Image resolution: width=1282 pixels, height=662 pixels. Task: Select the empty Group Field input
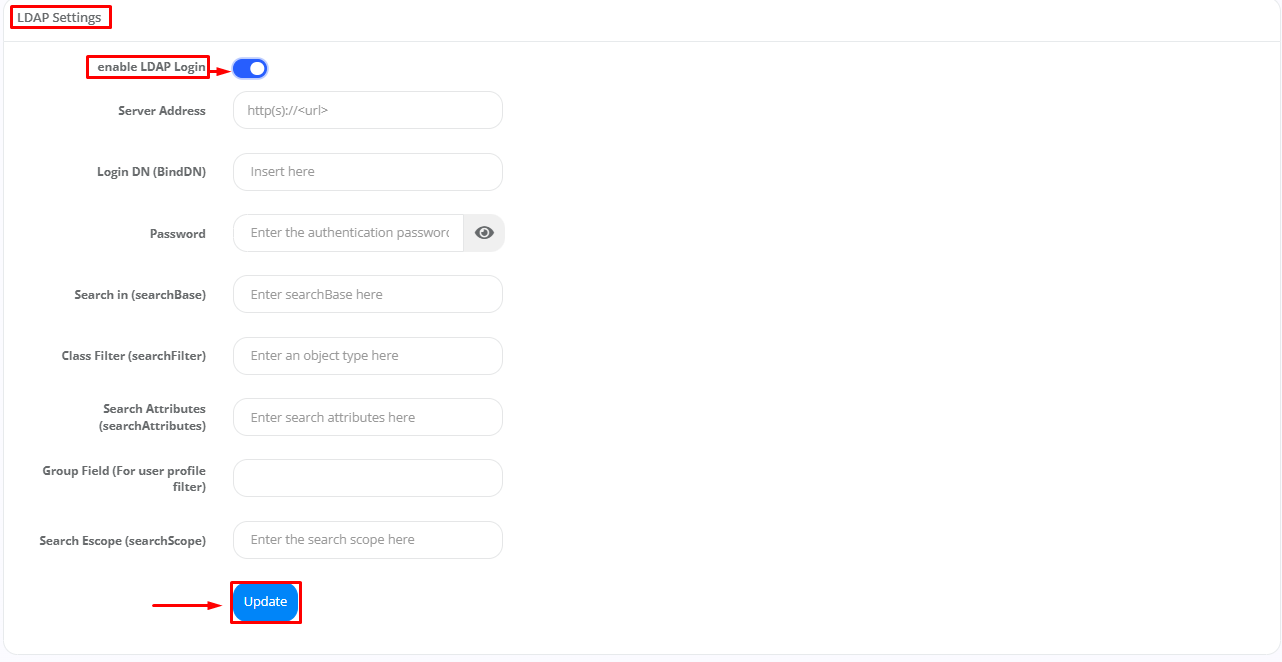tap(367, 478)
